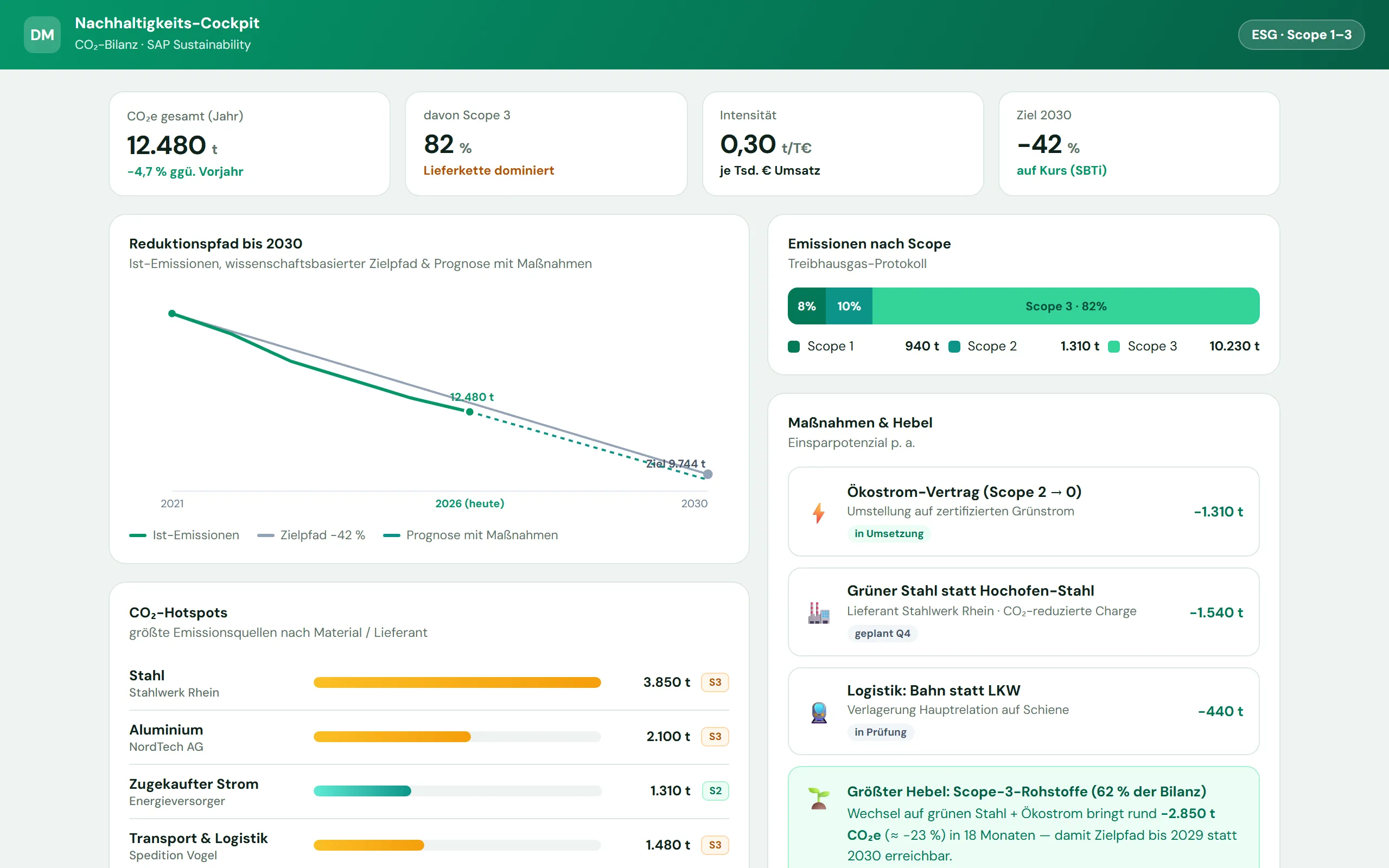Click the seedling icon in Größter Hebel card

(x=818, y=798)
